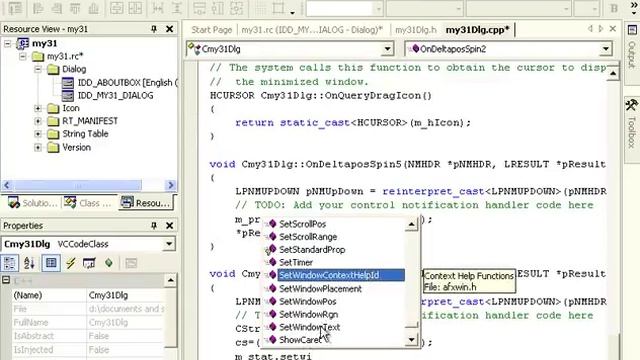The width and height of the screenshot is (640, 360).
Task: Choose SetWindowText from autocomplete list
Action: click(309, 327)
